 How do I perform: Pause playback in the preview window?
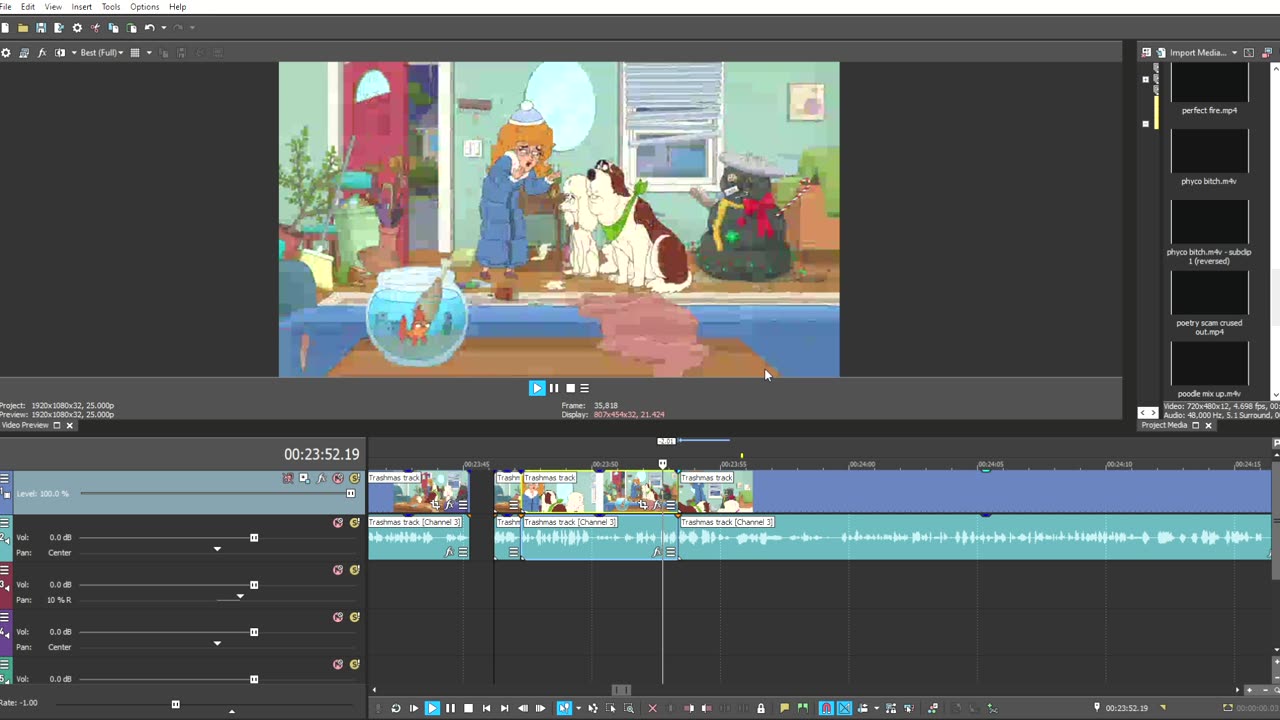[554, 388]
